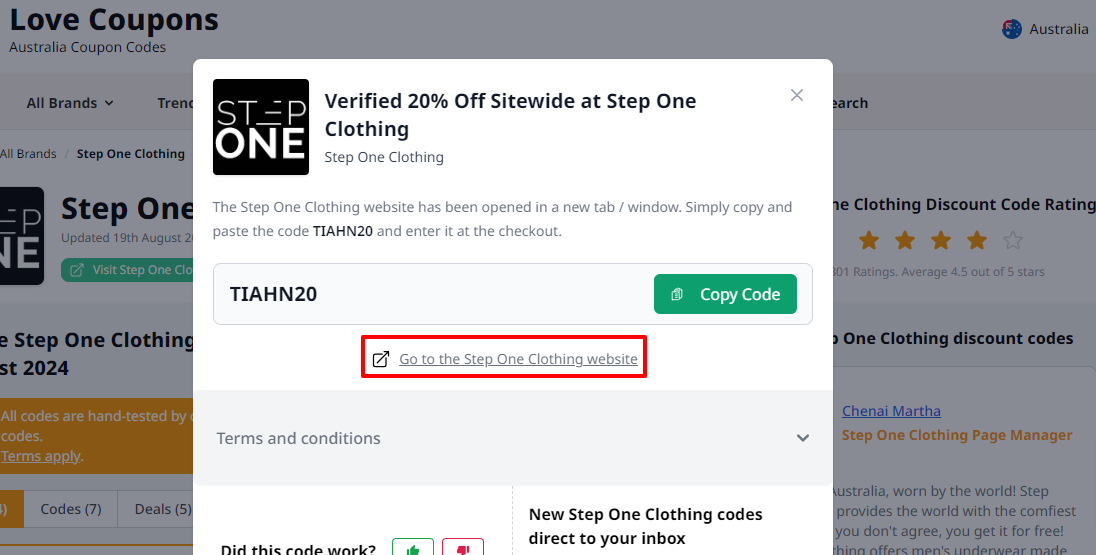Close the coupon code dialog
The width and height of the screenshot is (1096, 555).
(797, 95)
